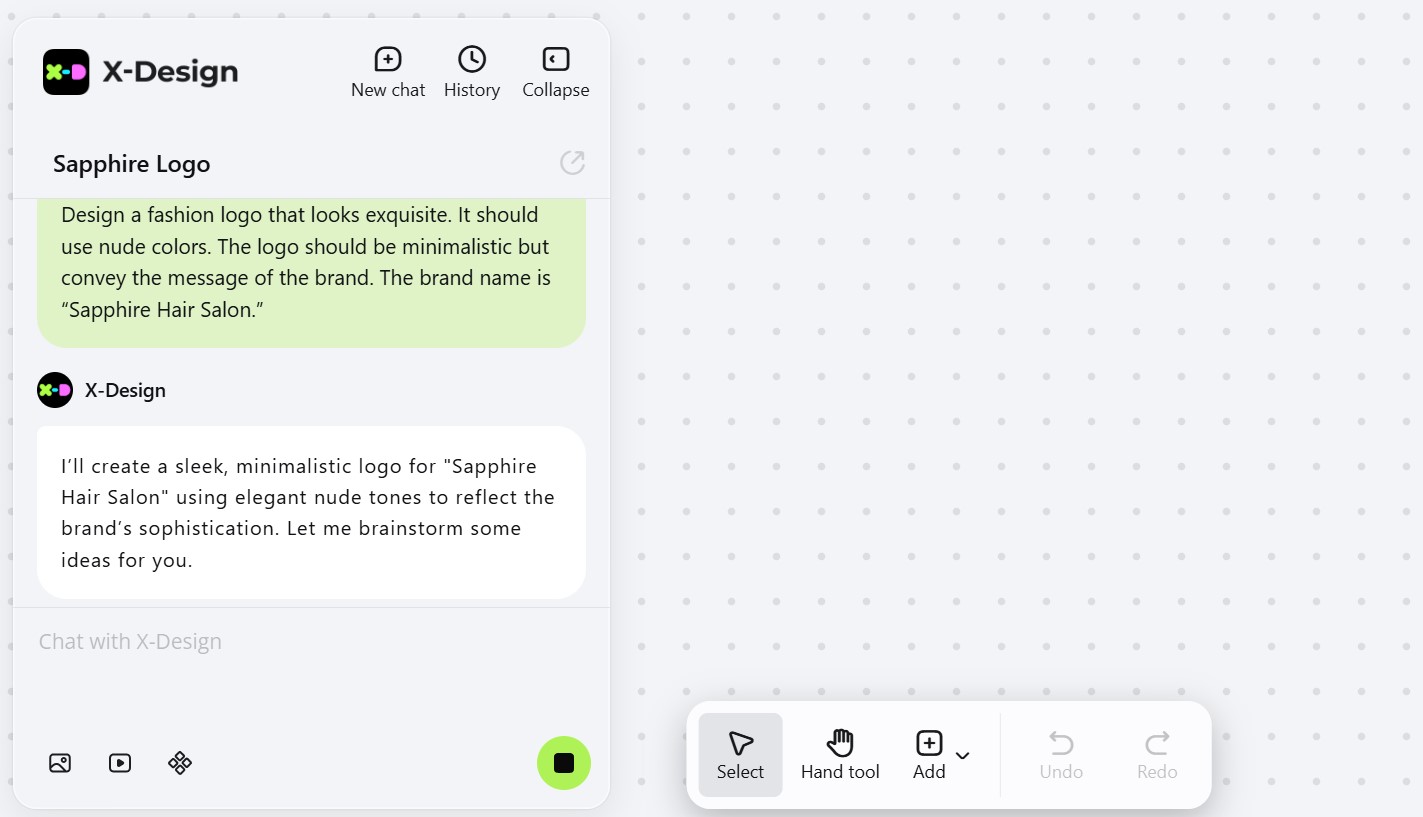
Task: Stop generation with the green stop button
Action: [x=564, y=763]
